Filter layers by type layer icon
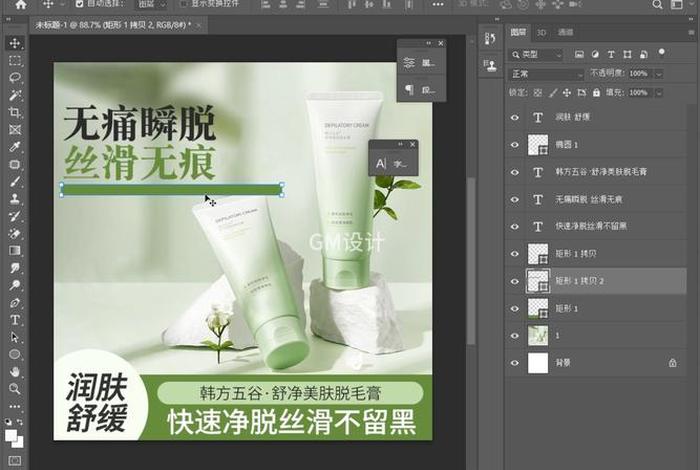Screen dimensions: 700x470 tap(611, 54)
